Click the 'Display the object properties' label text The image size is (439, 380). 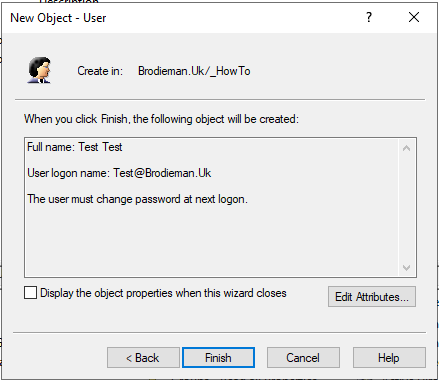163,293
